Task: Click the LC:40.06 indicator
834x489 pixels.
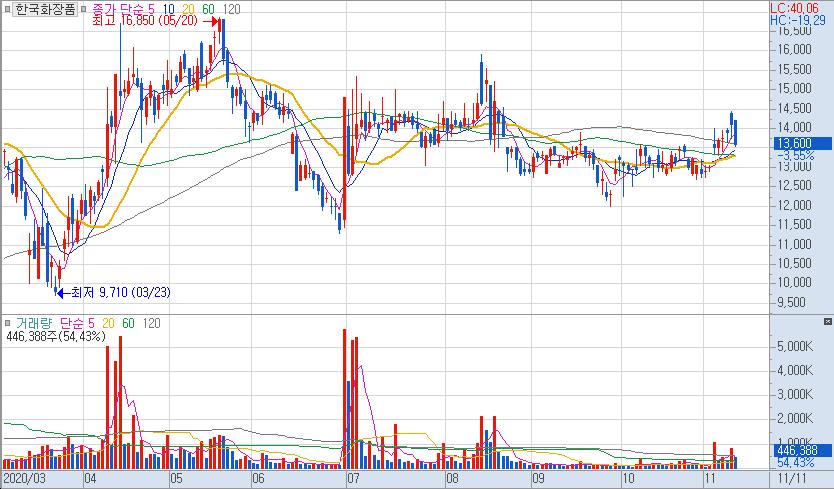Action: coord(794,7)
